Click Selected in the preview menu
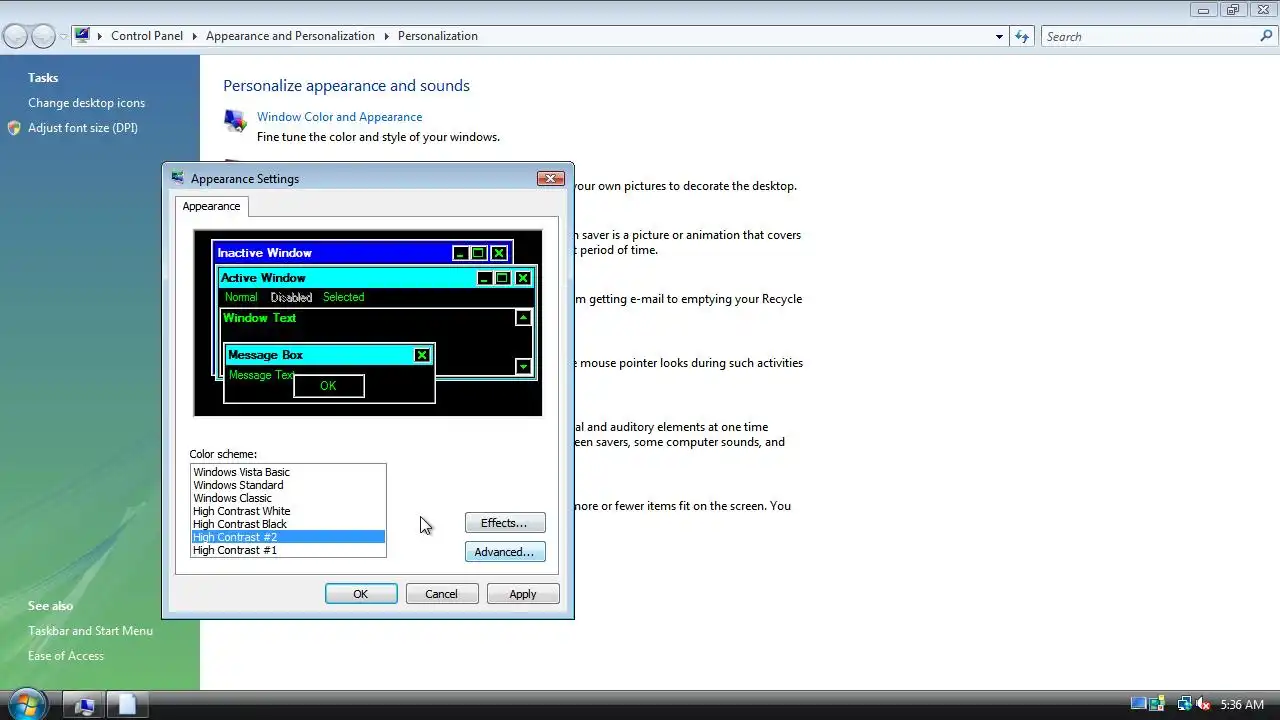The image size is (1280, 720). point(344,297)
